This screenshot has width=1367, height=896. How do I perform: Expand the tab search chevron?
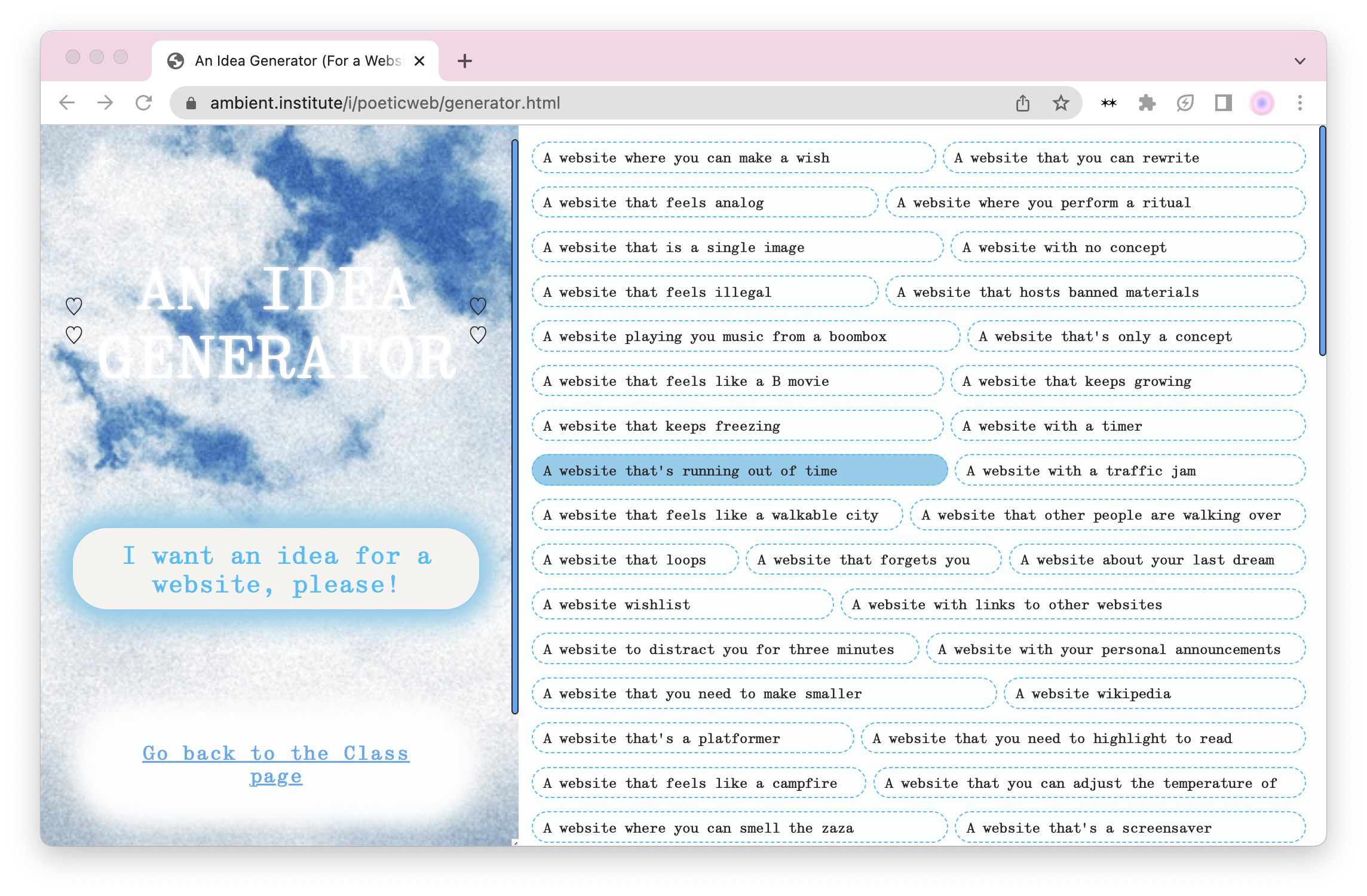[1299, 61]
